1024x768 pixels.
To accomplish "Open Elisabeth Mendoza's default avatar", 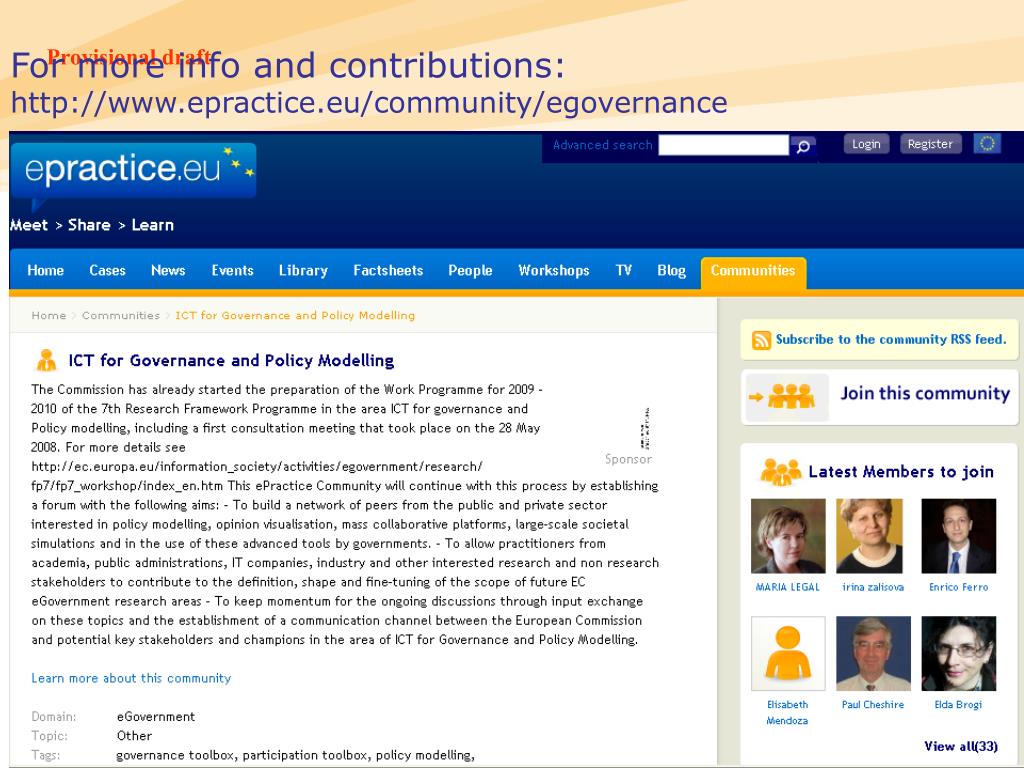I will (788, 654).
